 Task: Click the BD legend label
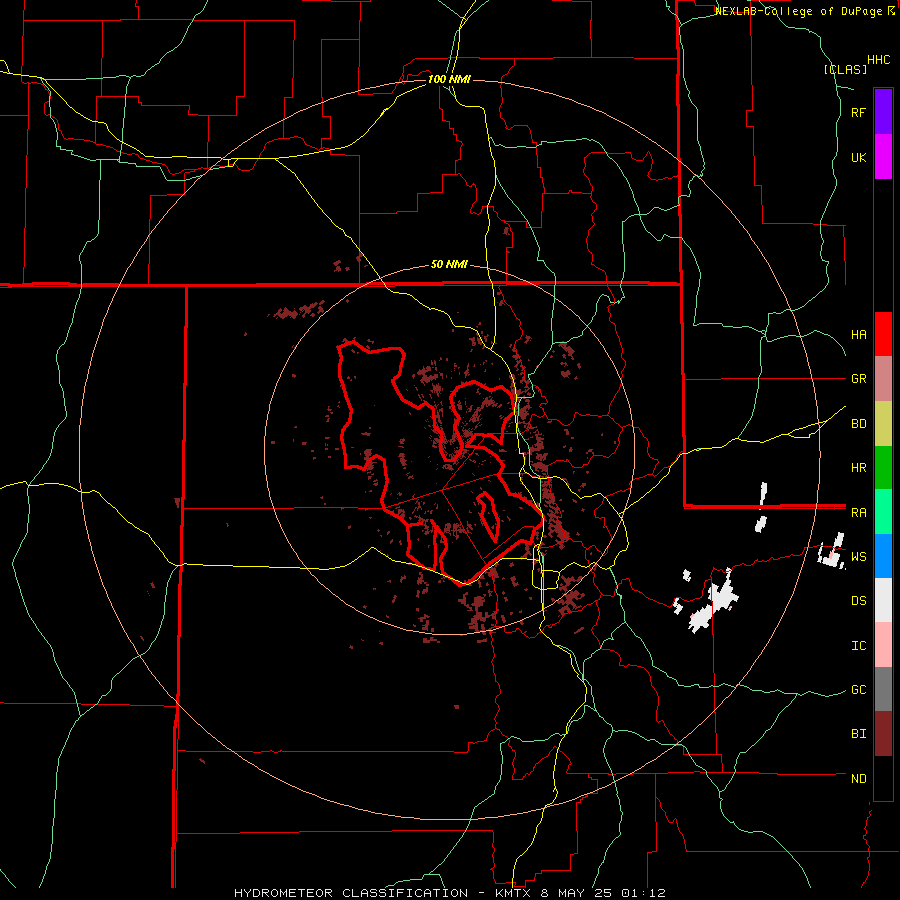858,424
